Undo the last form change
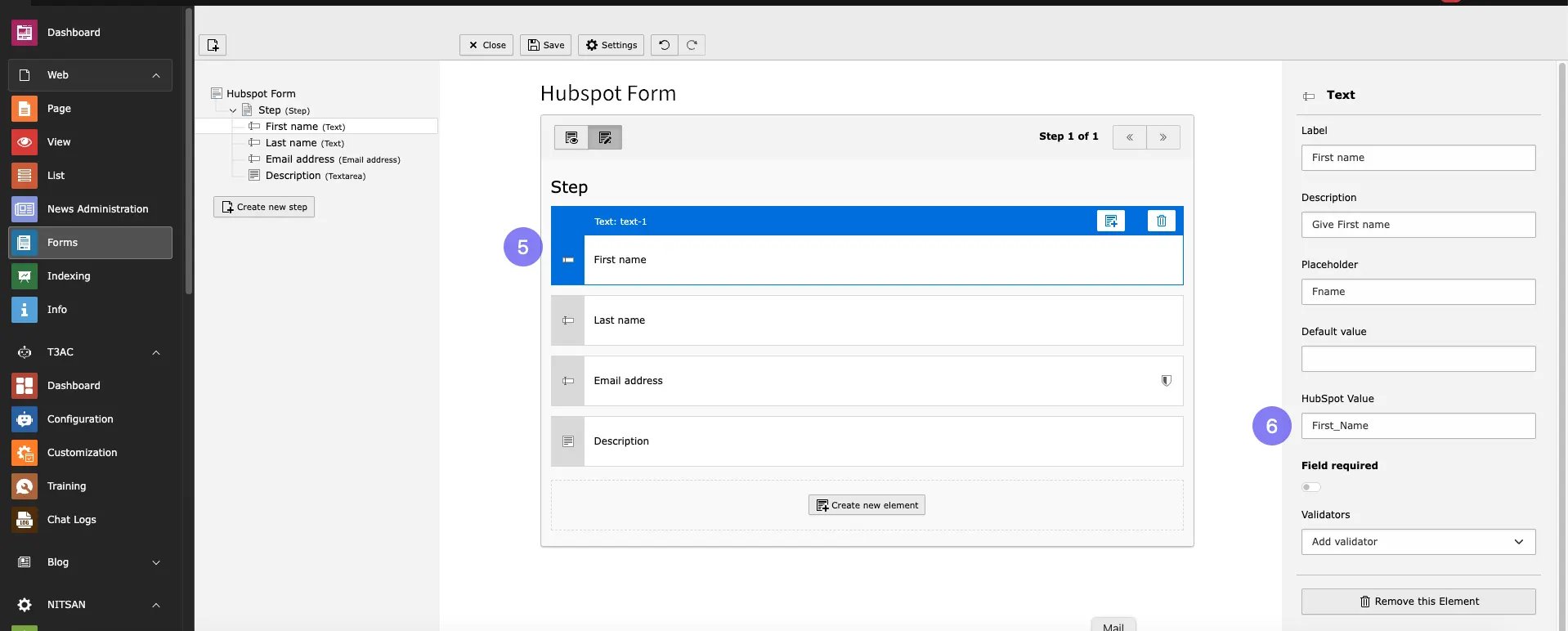Viewport: 1568px width, 631px height. point(664,45)
